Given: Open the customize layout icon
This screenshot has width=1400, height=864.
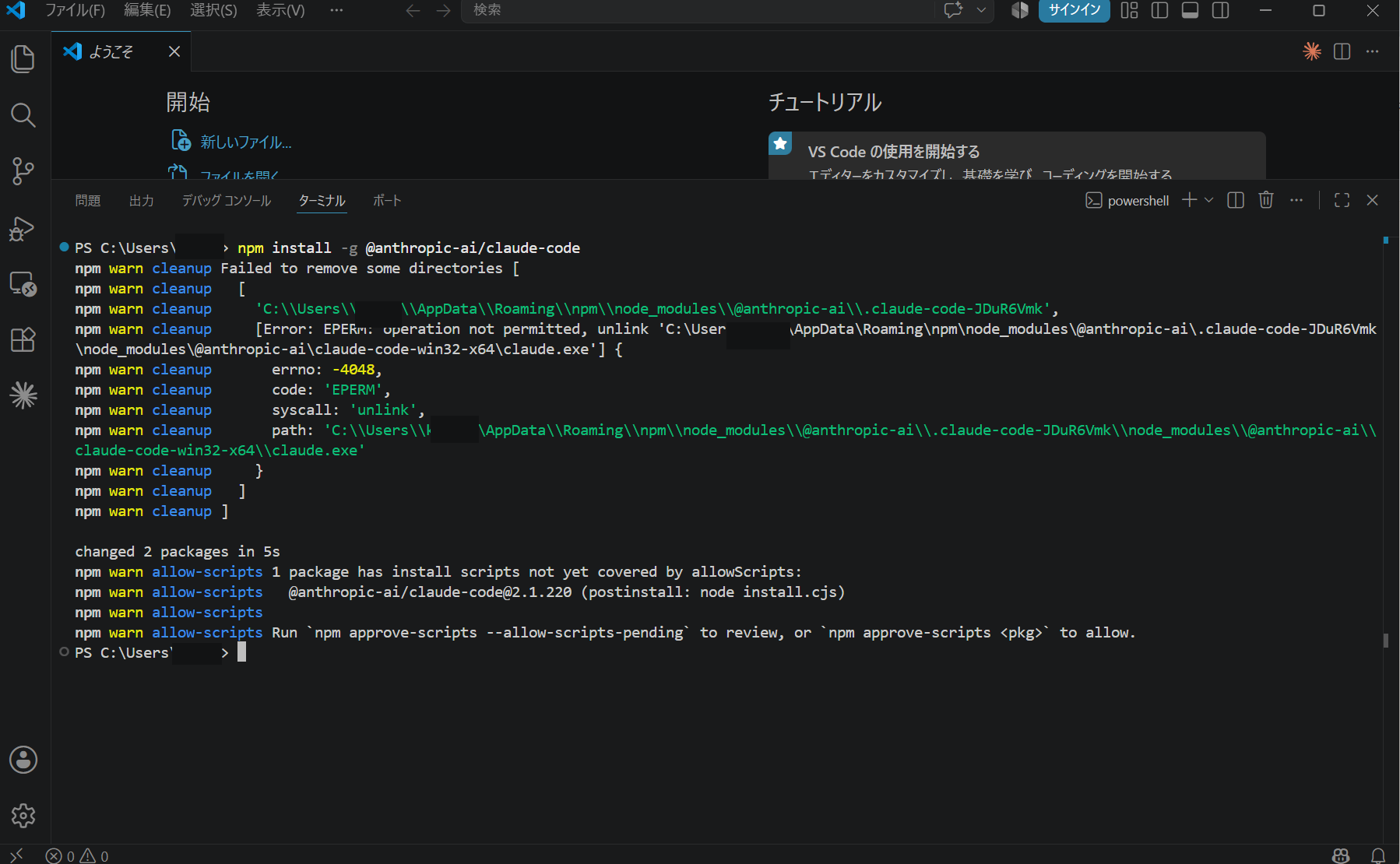Looking at the screenshot, I should click(x=1130, y=10).
